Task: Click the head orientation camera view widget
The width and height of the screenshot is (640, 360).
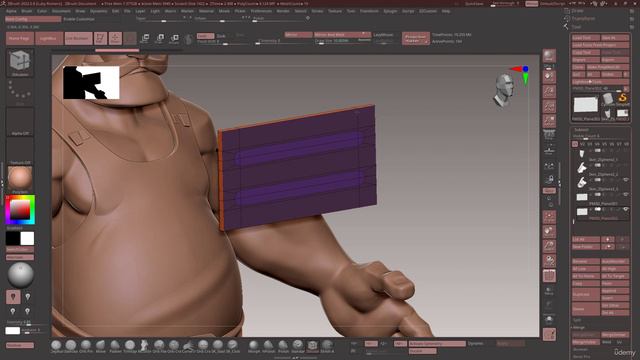Action: [x=504, y=90]
